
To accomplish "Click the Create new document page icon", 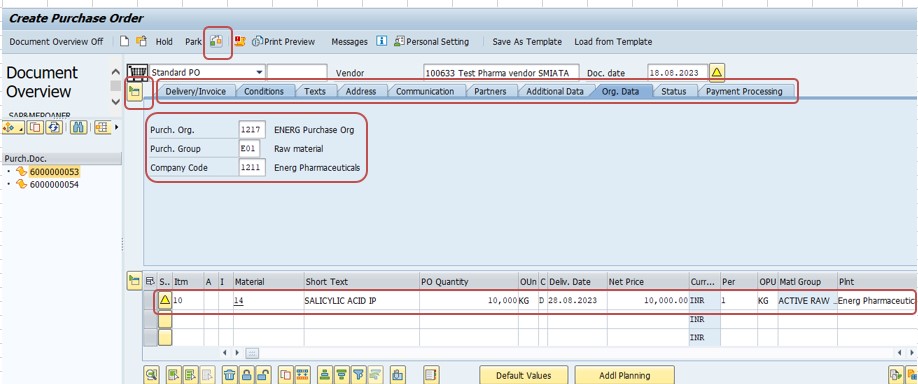I will (124, 42).
